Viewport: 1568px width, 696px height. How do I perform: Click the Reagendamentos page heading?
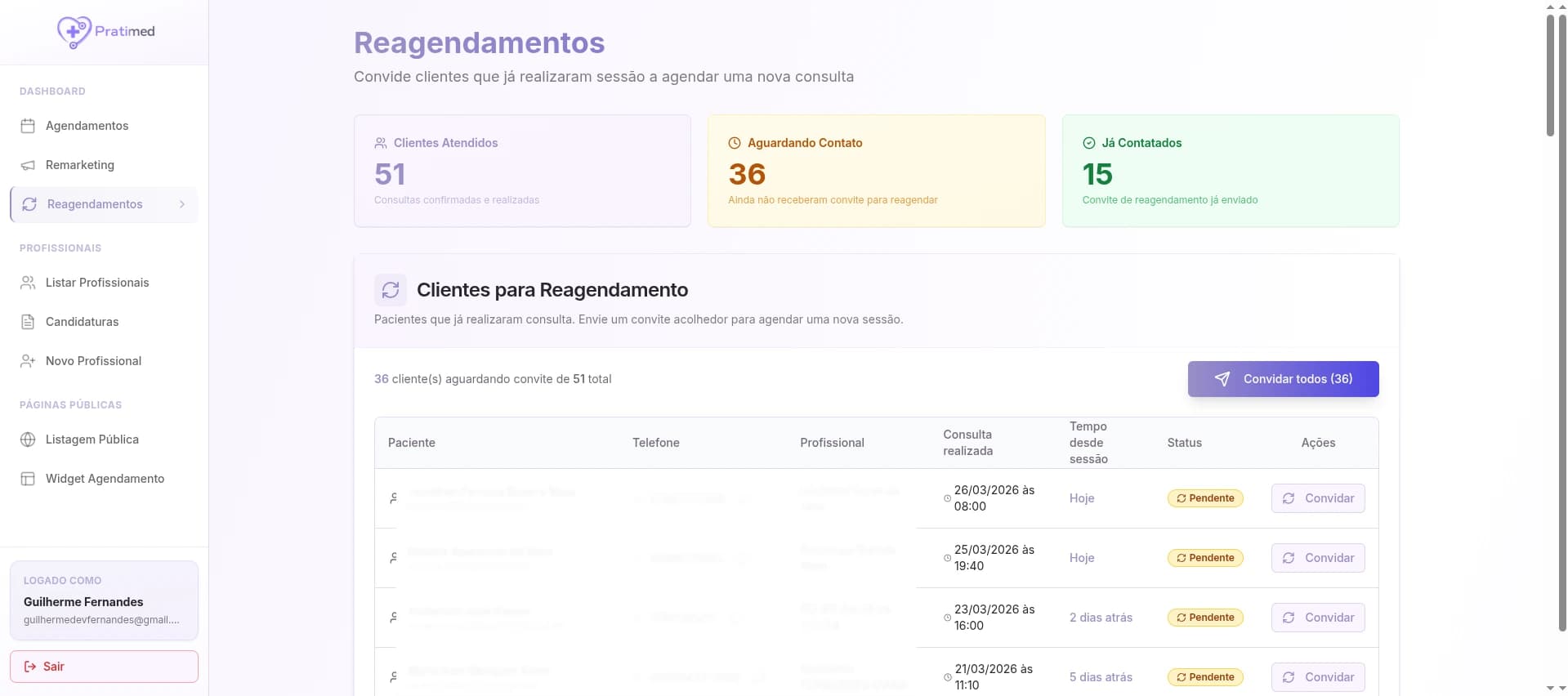tap(479, 42)
